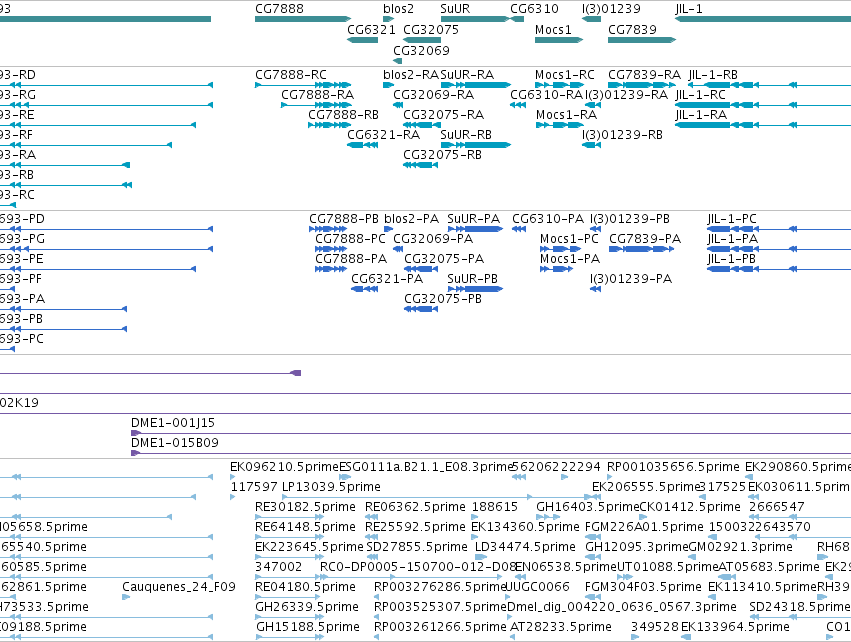Click transcript SuUR-RA
851x642 pixels.
(467, 74)
